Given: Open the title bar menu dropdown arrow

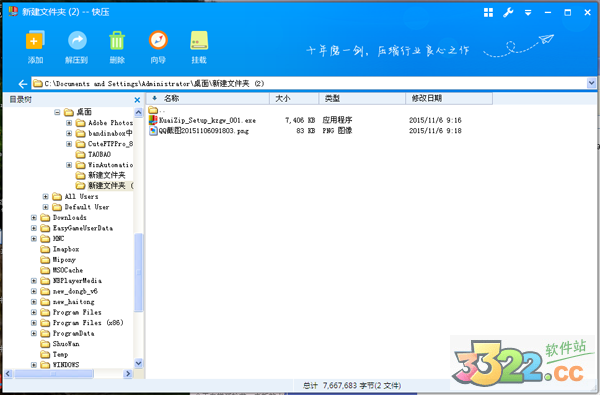Looking at the screenshot, I should [528, 13].
